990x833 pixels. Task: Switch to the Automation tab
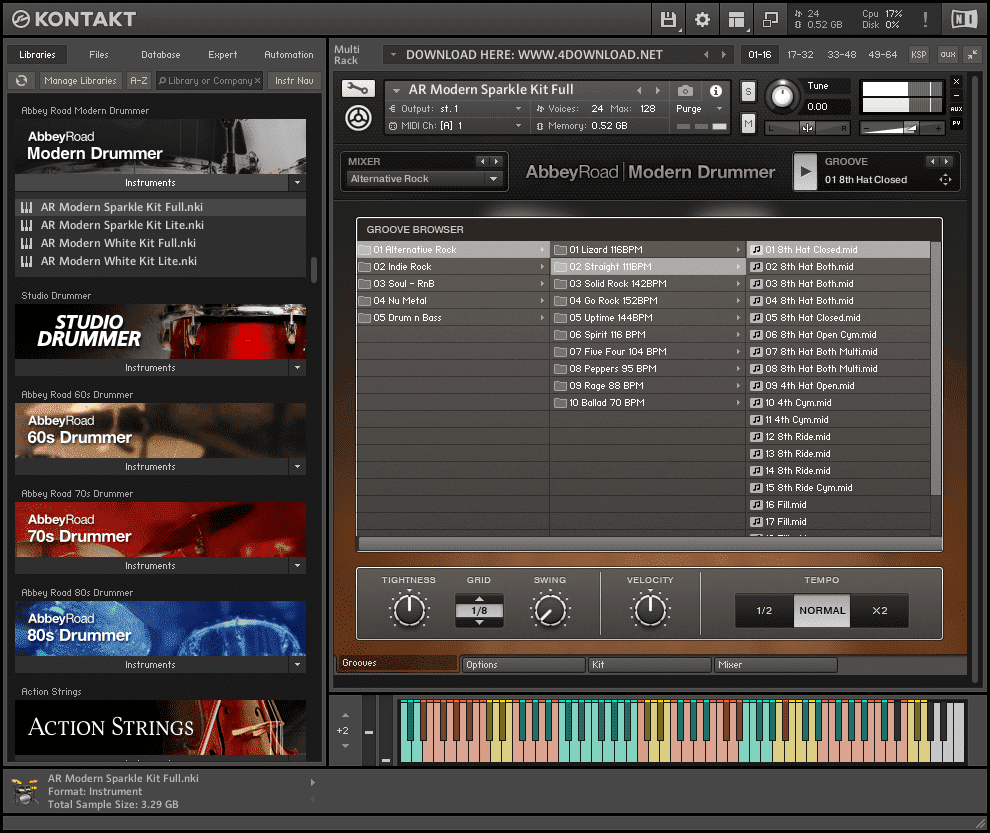pos(289,55)
